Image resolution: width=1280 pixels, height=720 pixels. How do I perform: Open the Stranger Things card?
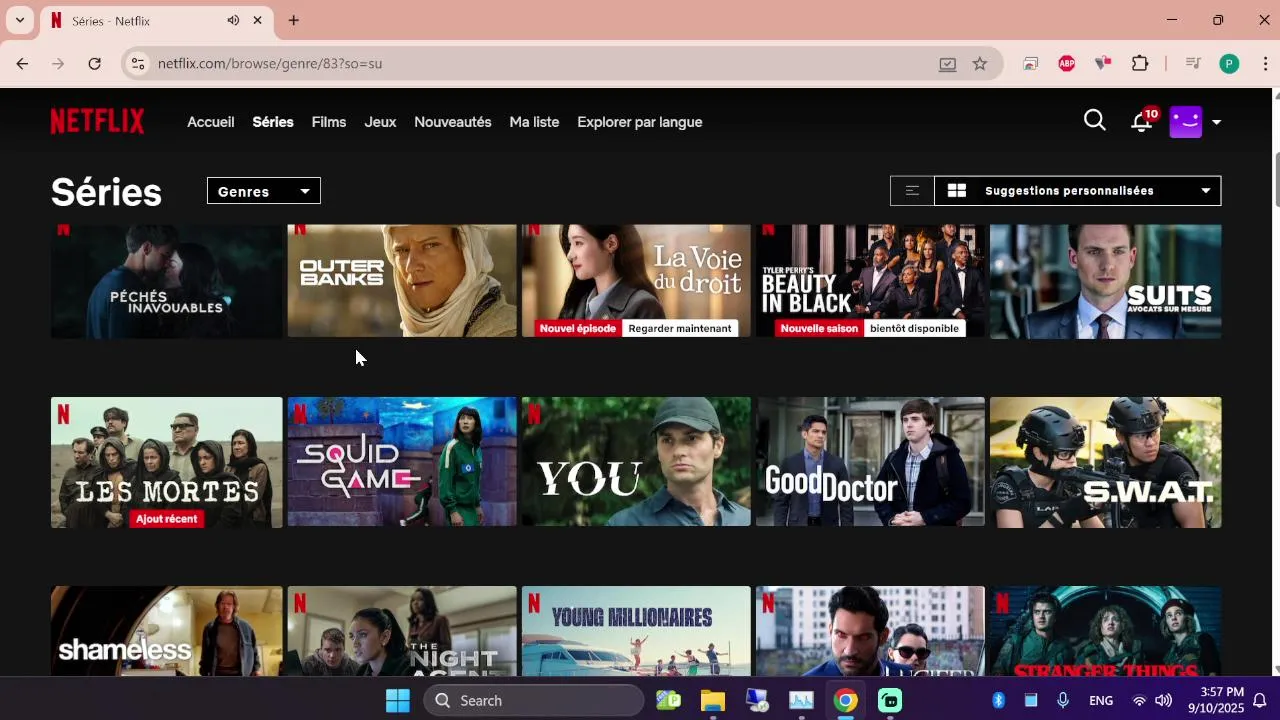click(1105, 631)
